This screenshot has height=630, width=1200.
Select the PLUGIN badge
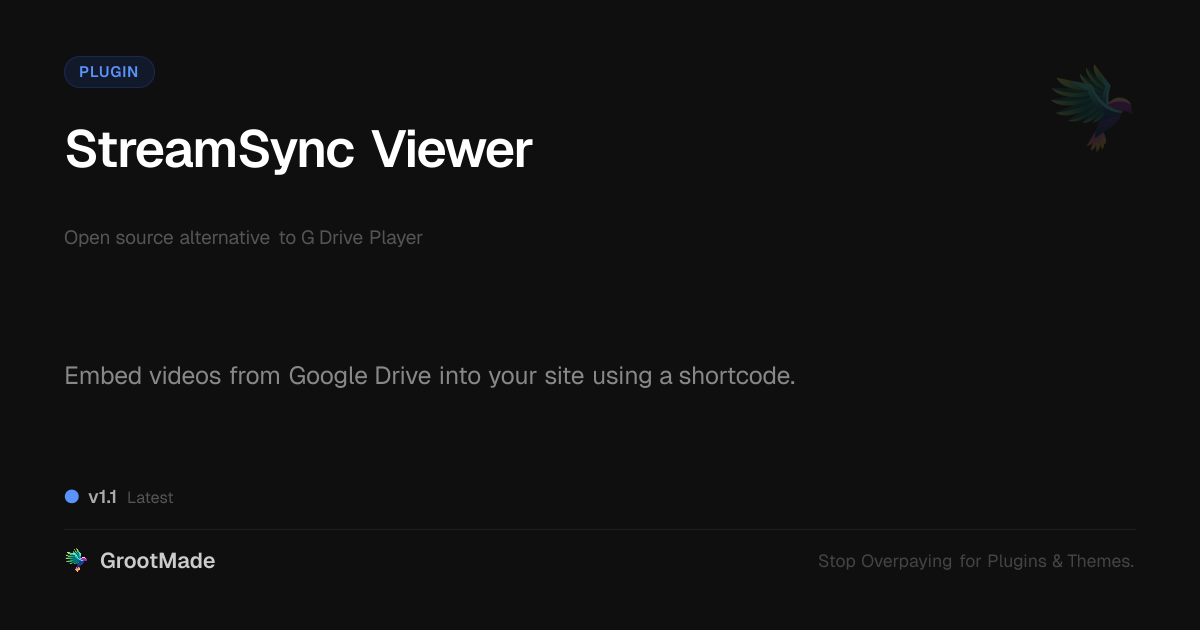pos(109,72)
